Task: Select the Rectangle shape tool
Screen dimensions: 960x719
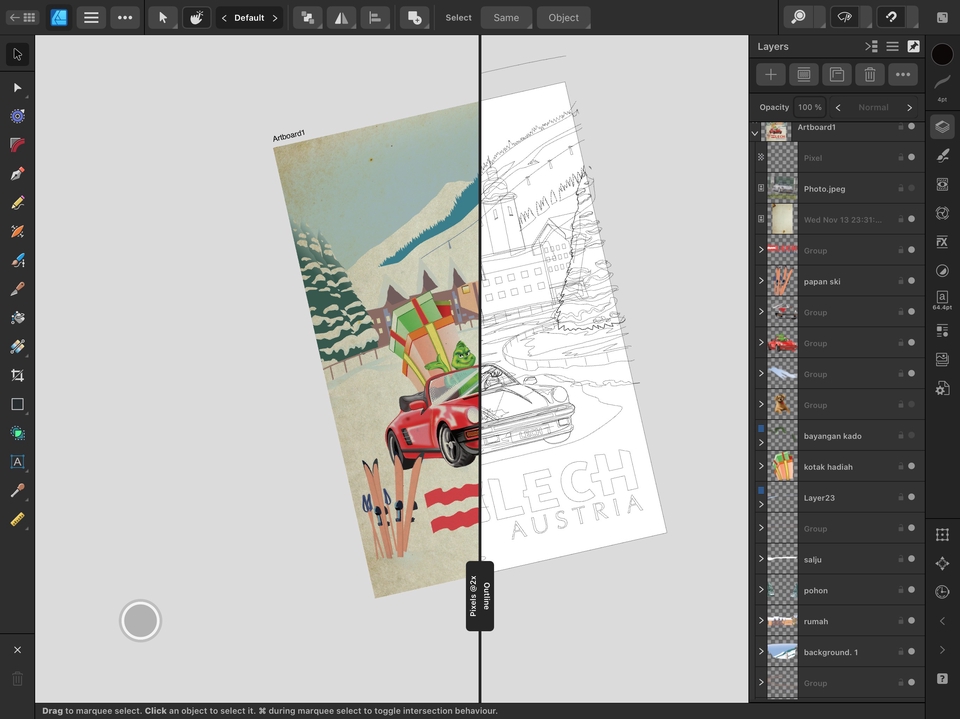Action: 17,405
